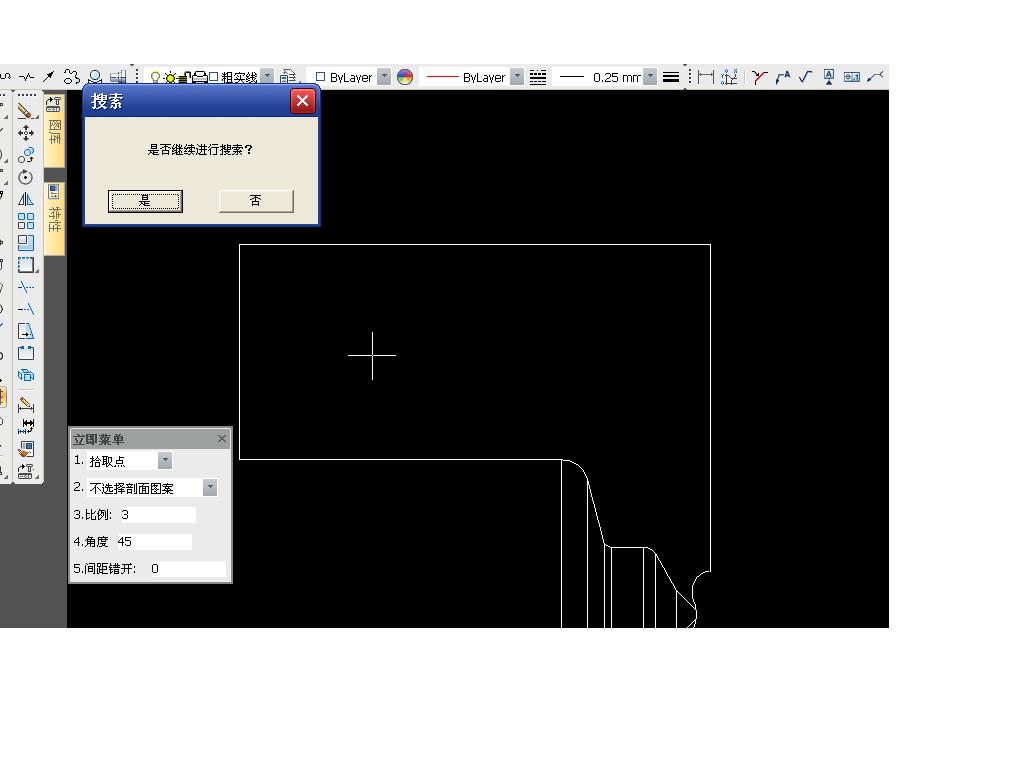Viewport: 1024px width, 768px height.
Task: Toggle the layer lock icon
Action: 185,78
